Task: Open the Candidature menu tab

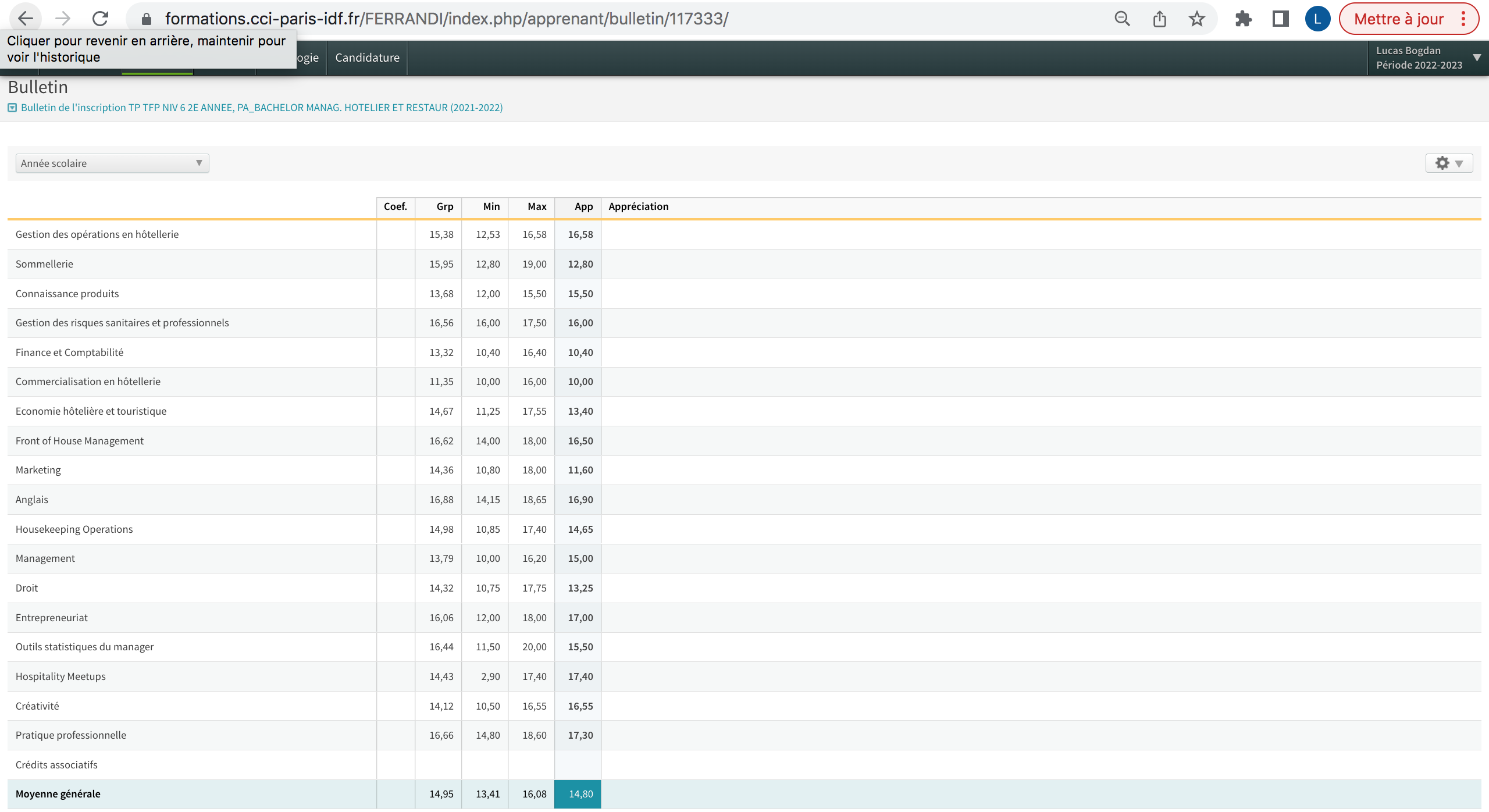Action: pyautogui.click(x=367, y=58)
